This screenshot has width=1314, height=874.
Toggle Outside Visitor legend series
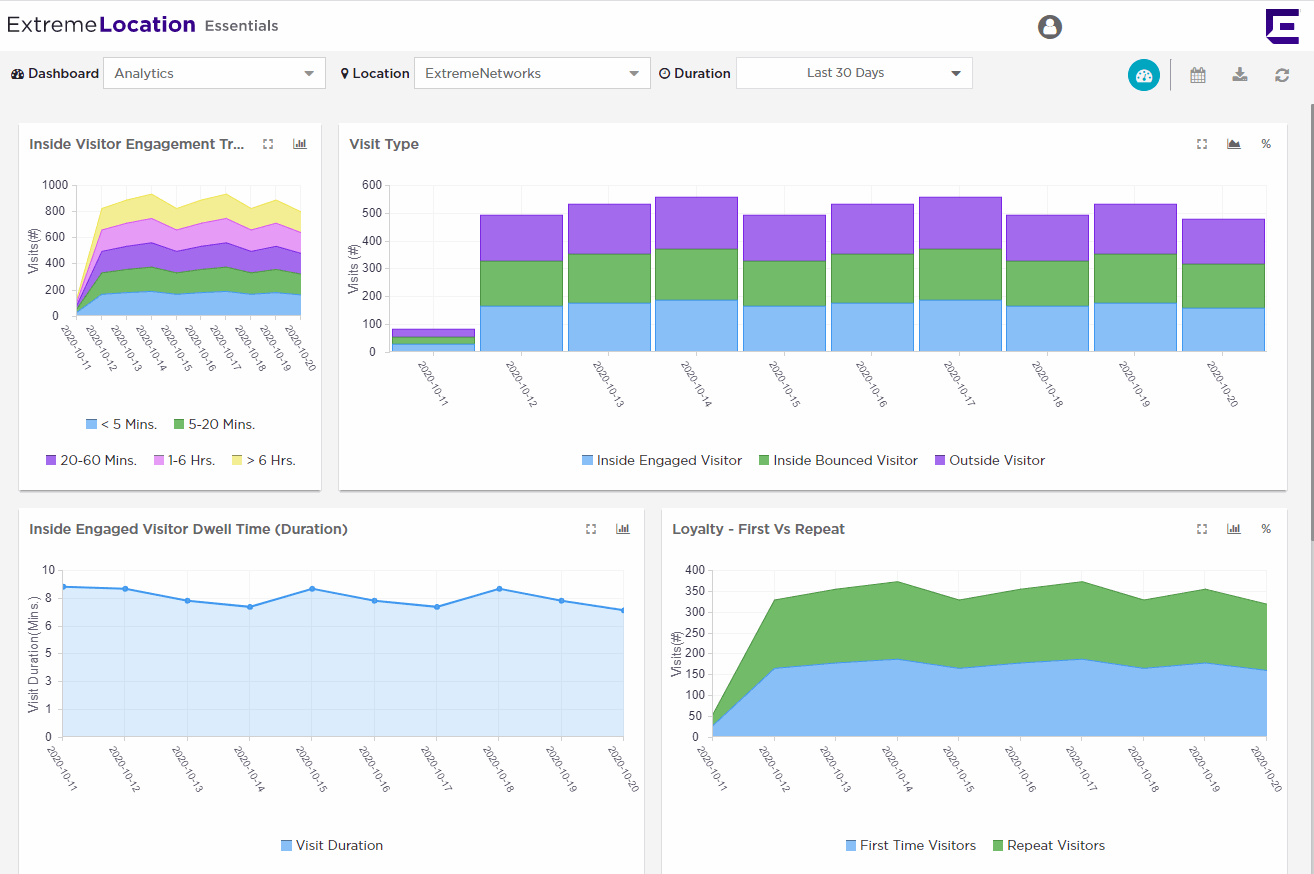pos(996,461)
